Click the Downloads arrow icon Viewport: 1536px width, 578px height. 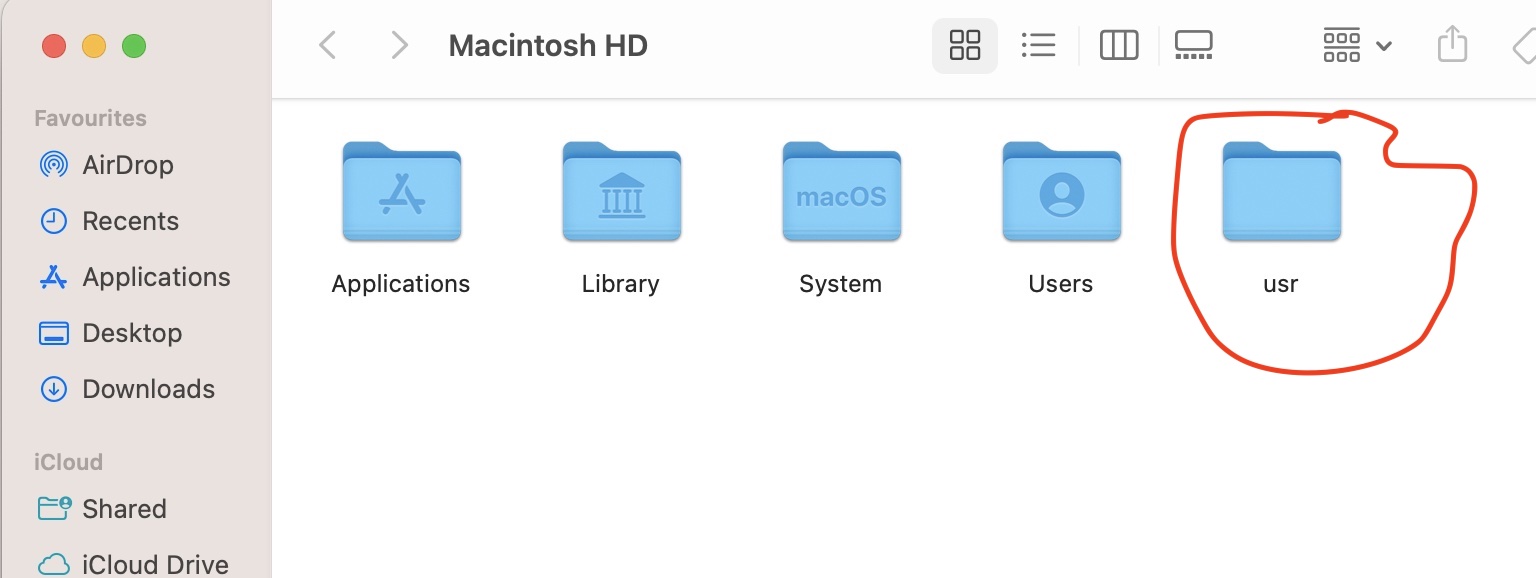click(x=53, y=389)
